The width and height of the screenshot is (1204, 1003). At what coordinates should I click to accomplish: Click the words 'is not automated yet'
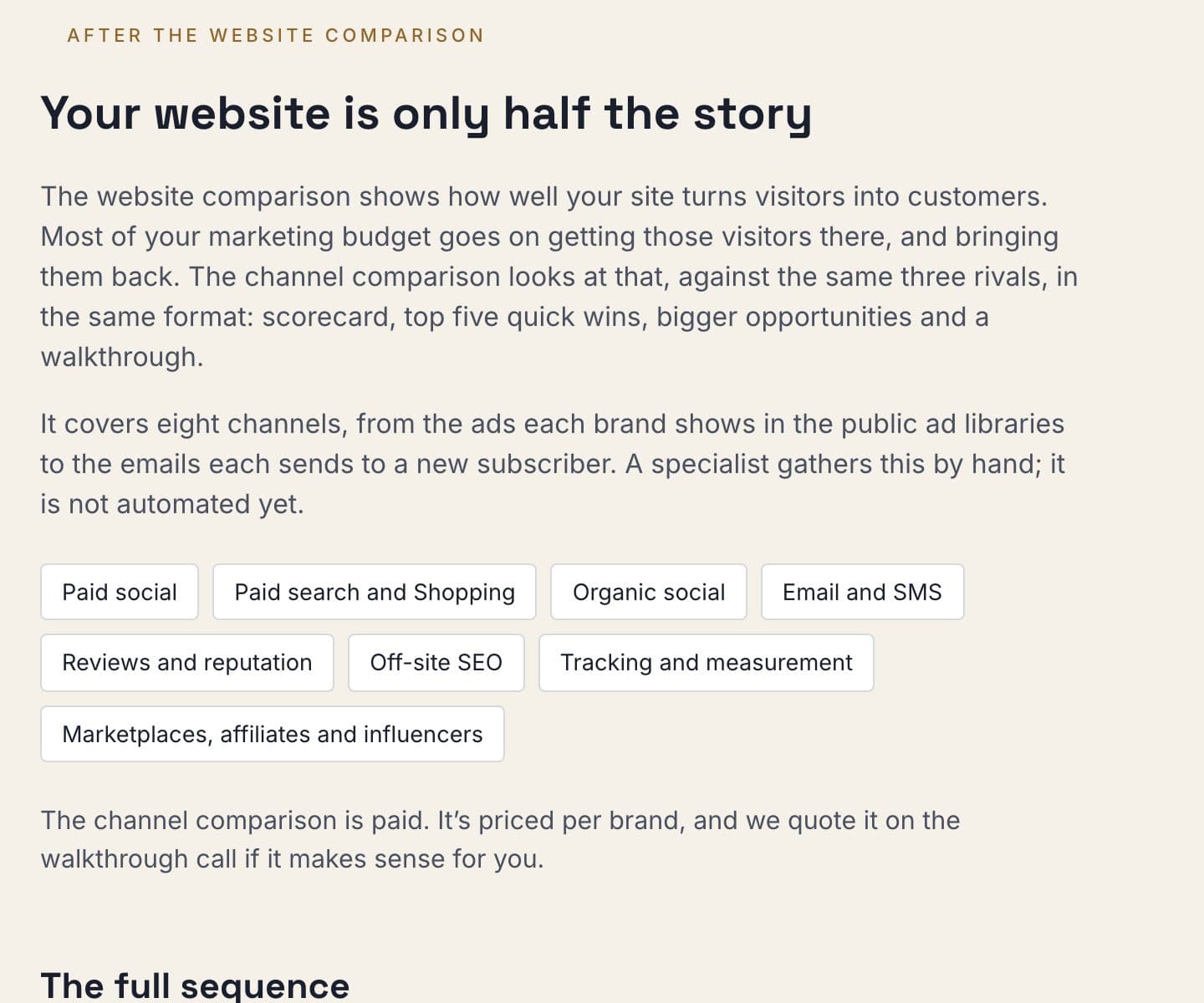point(168,504)
